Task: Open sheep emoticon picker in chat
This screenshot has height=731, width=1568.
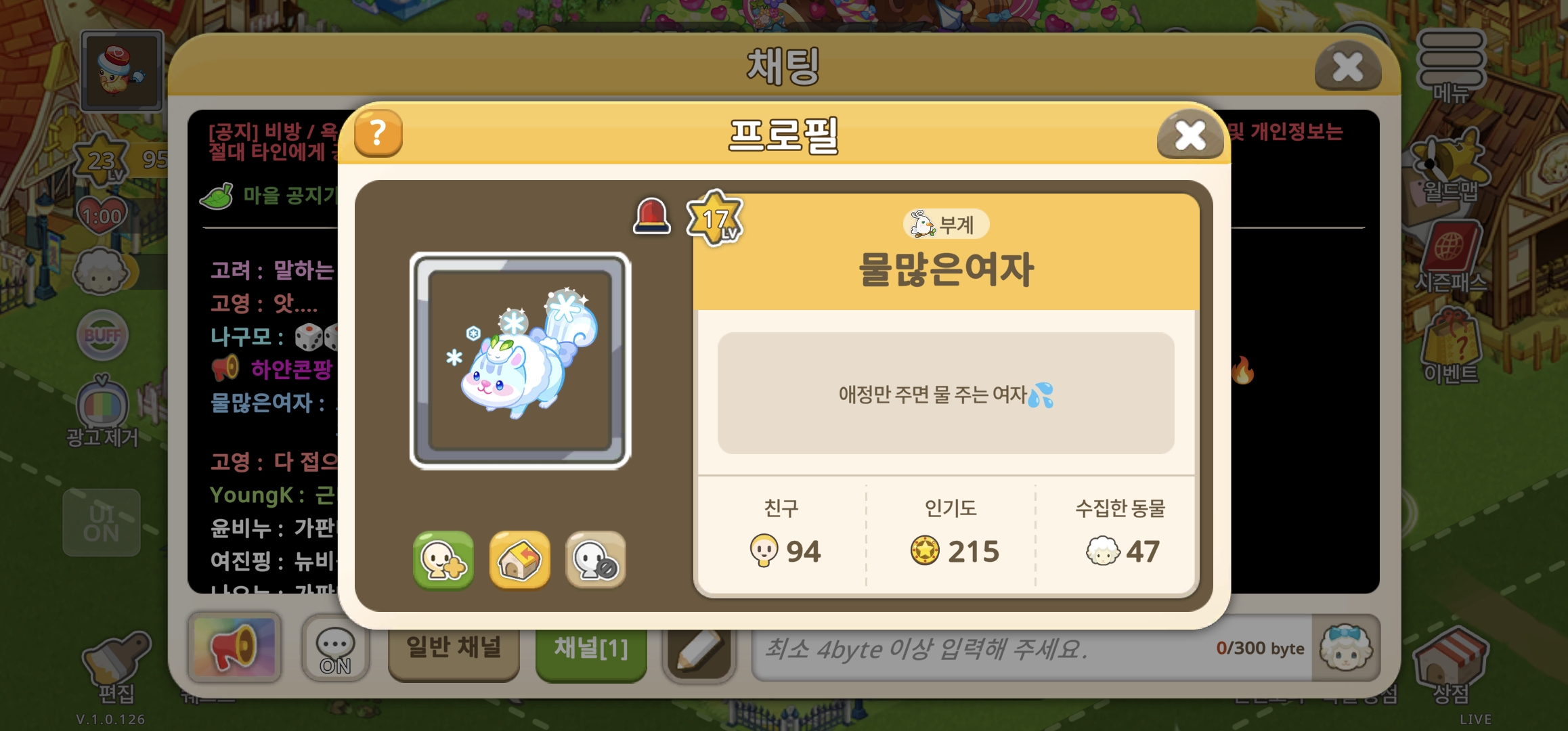Action: click(1346, 648)
